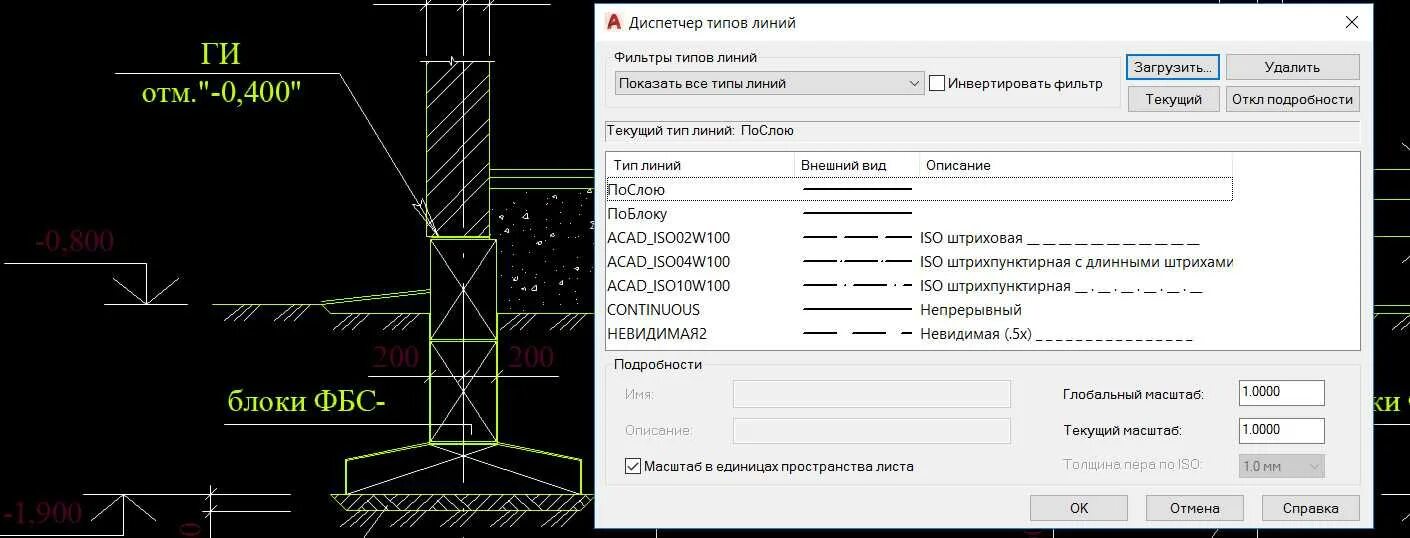The height and width of the screenshot is (538, 1410).
Task: Click the Отмена button
Action: pyautogui.click(x=1195, y=508)
